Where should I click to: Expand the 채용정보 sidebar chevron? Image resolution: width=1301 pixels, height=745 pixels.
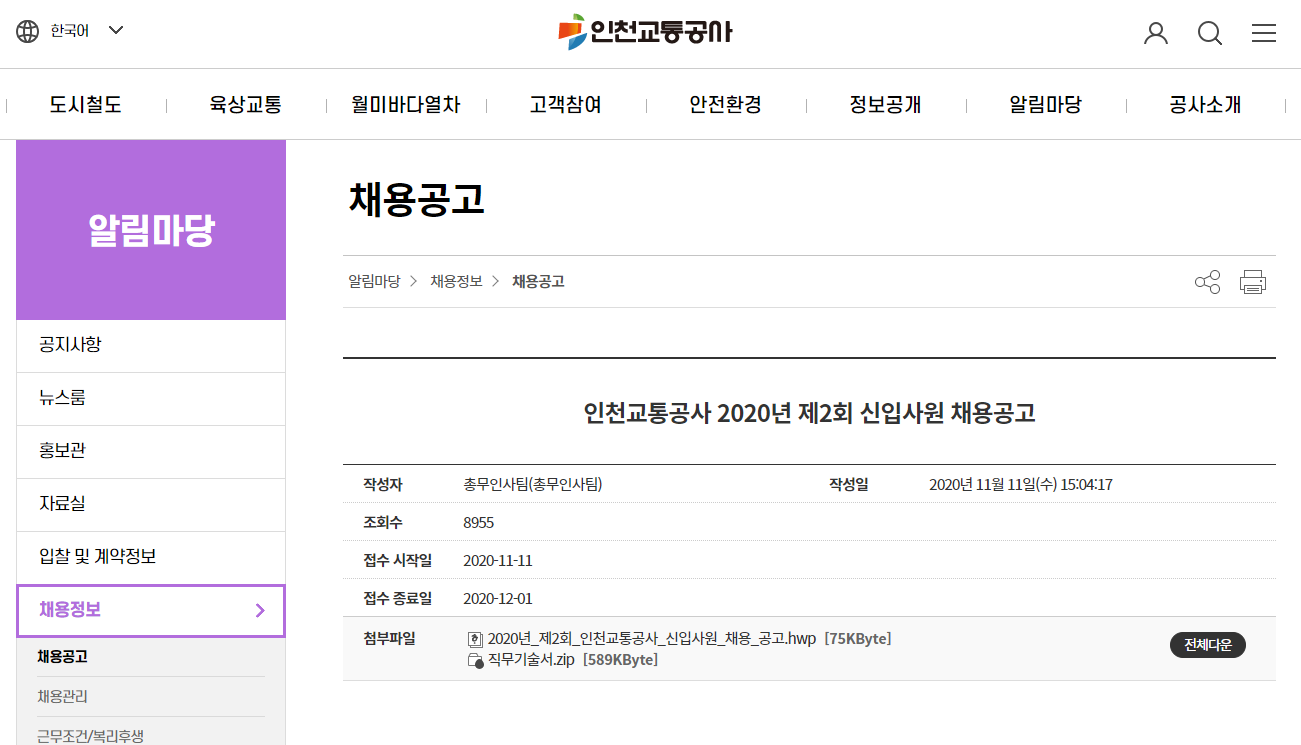tap(259, 609)
